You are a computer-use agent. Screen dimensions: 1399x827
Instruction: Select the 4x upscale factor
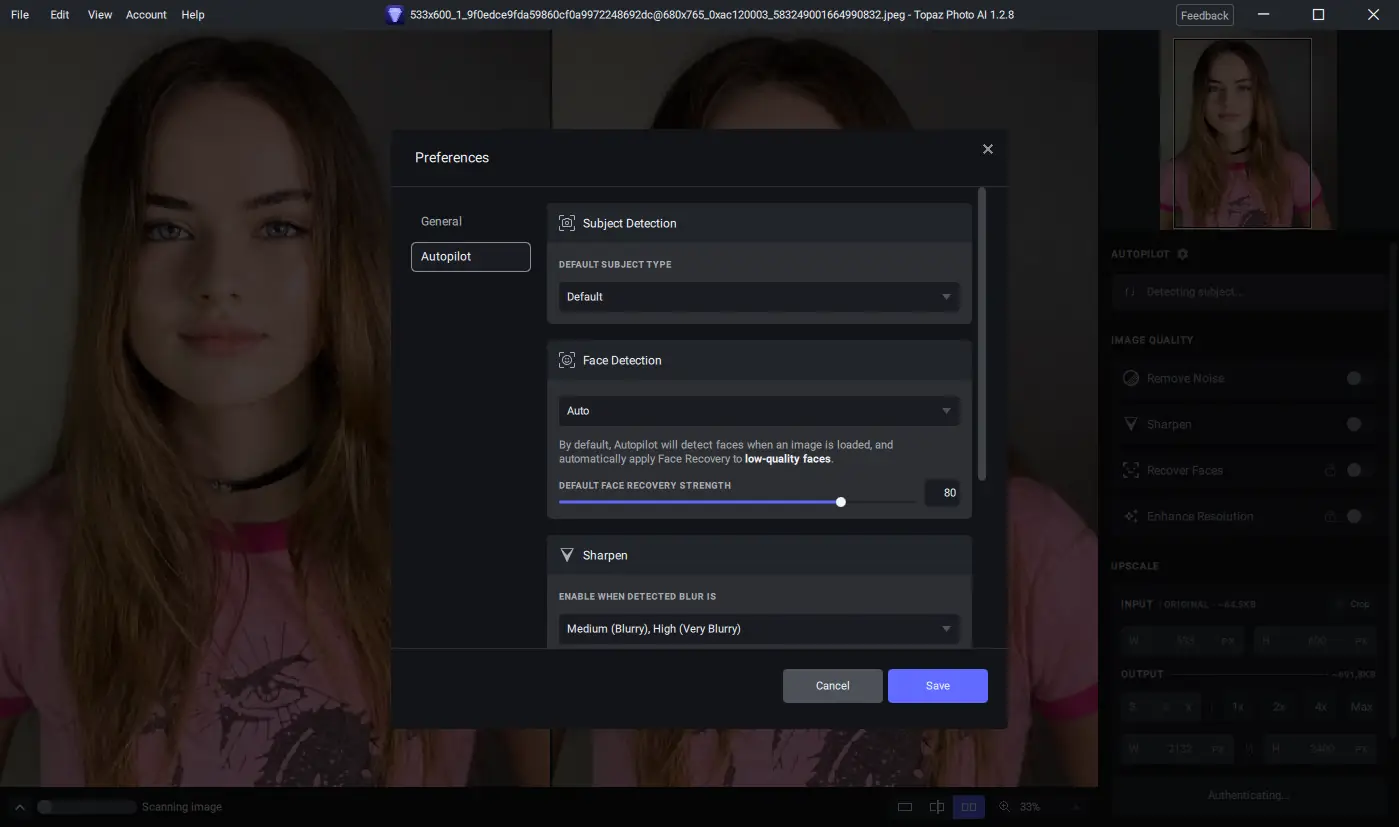coord(1321,706)
